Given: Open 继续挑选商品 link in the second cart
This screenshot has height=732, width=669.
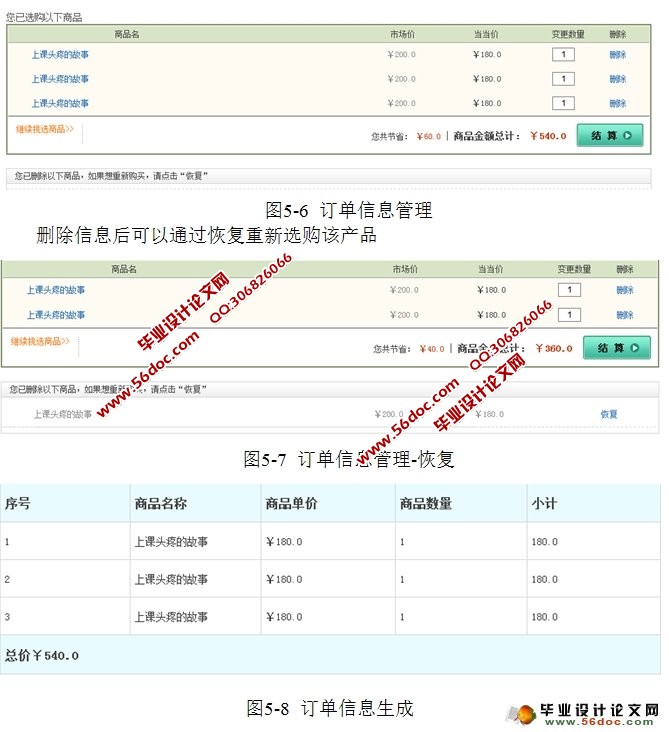Looking at the screenshot, I should [x=40, y=341].
